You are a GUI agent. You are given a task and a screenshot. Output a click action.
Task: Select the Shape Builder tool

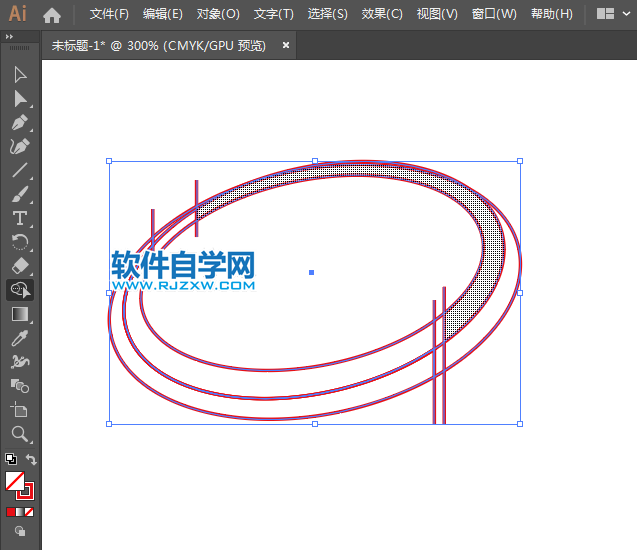point(20,290)
